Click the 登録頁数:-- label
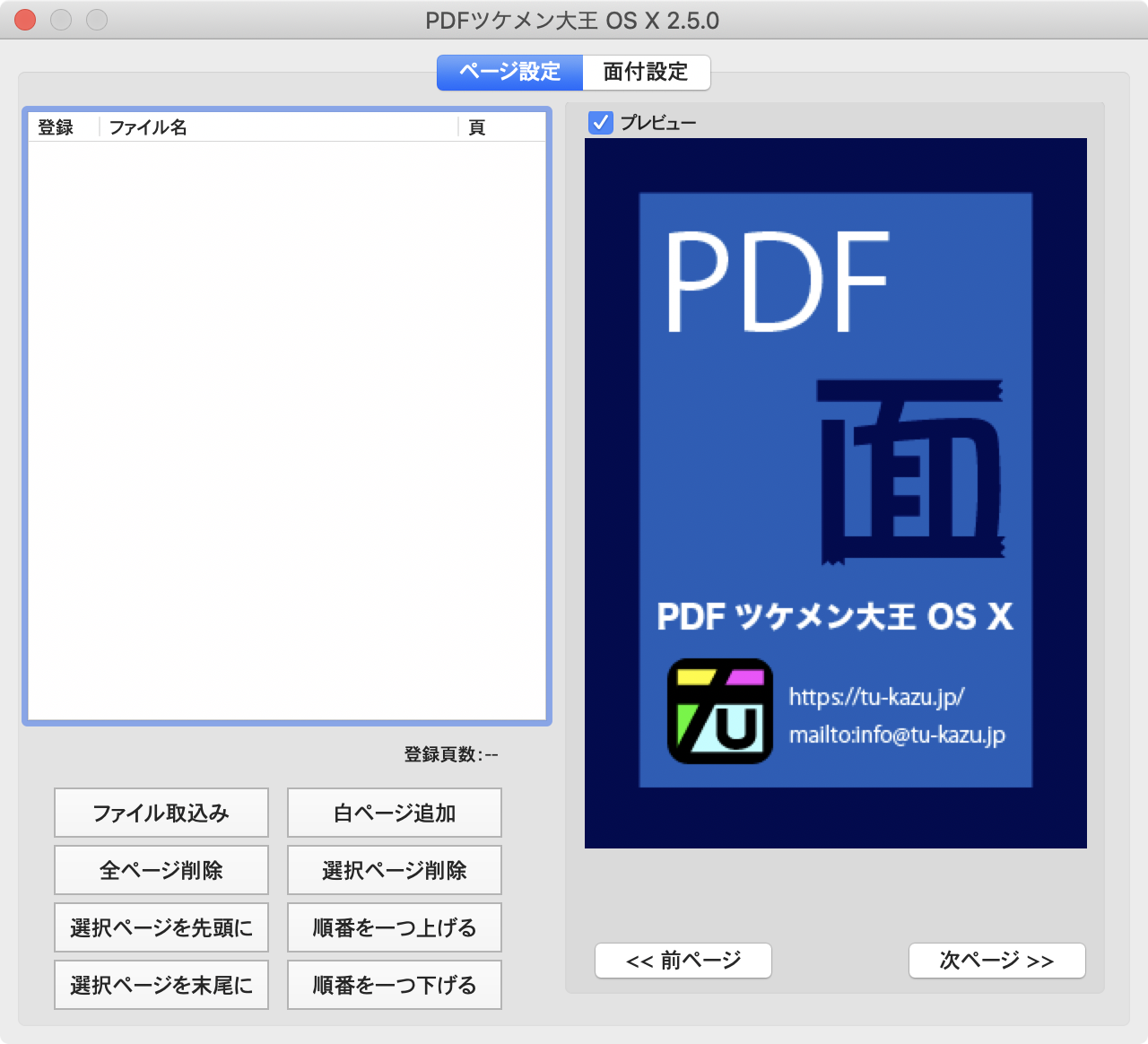Image resolution: width=1148 pixels, height=1044 pixels. point(451,754)
